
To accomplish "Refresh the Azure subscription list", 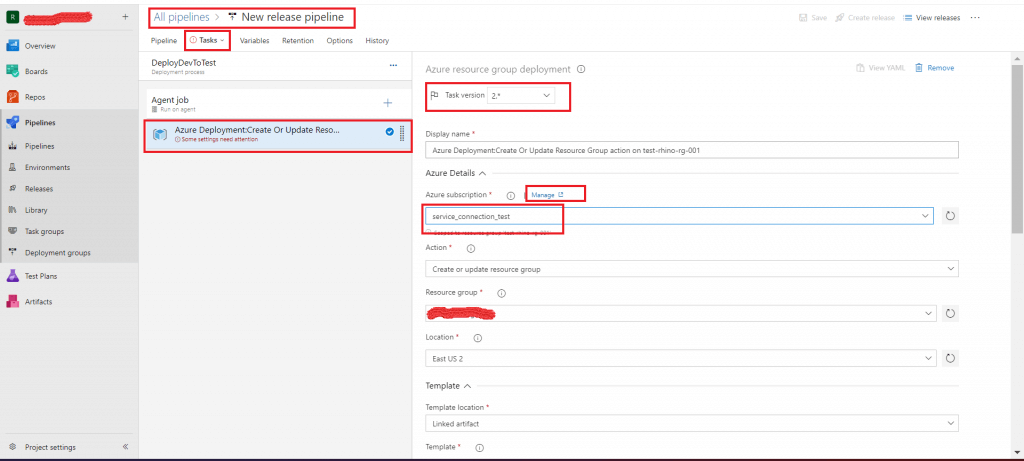I will pos(950,216).
